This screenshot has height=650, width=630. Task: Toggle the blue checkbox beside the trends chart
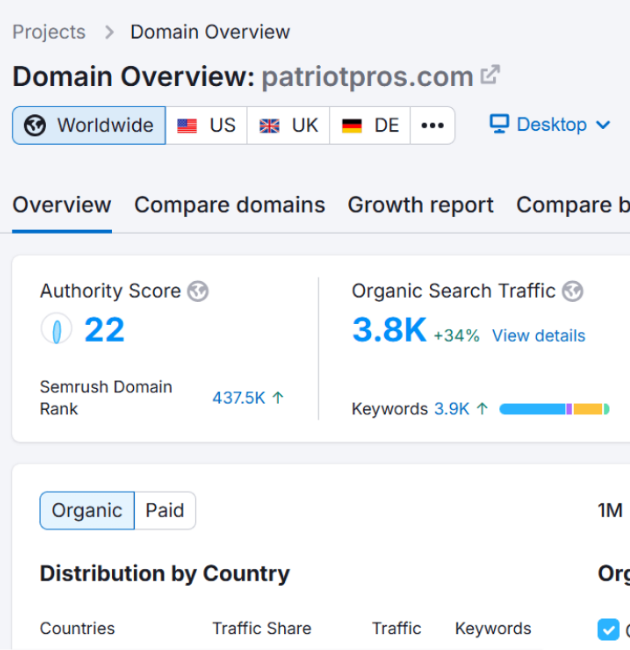point(608,629)
